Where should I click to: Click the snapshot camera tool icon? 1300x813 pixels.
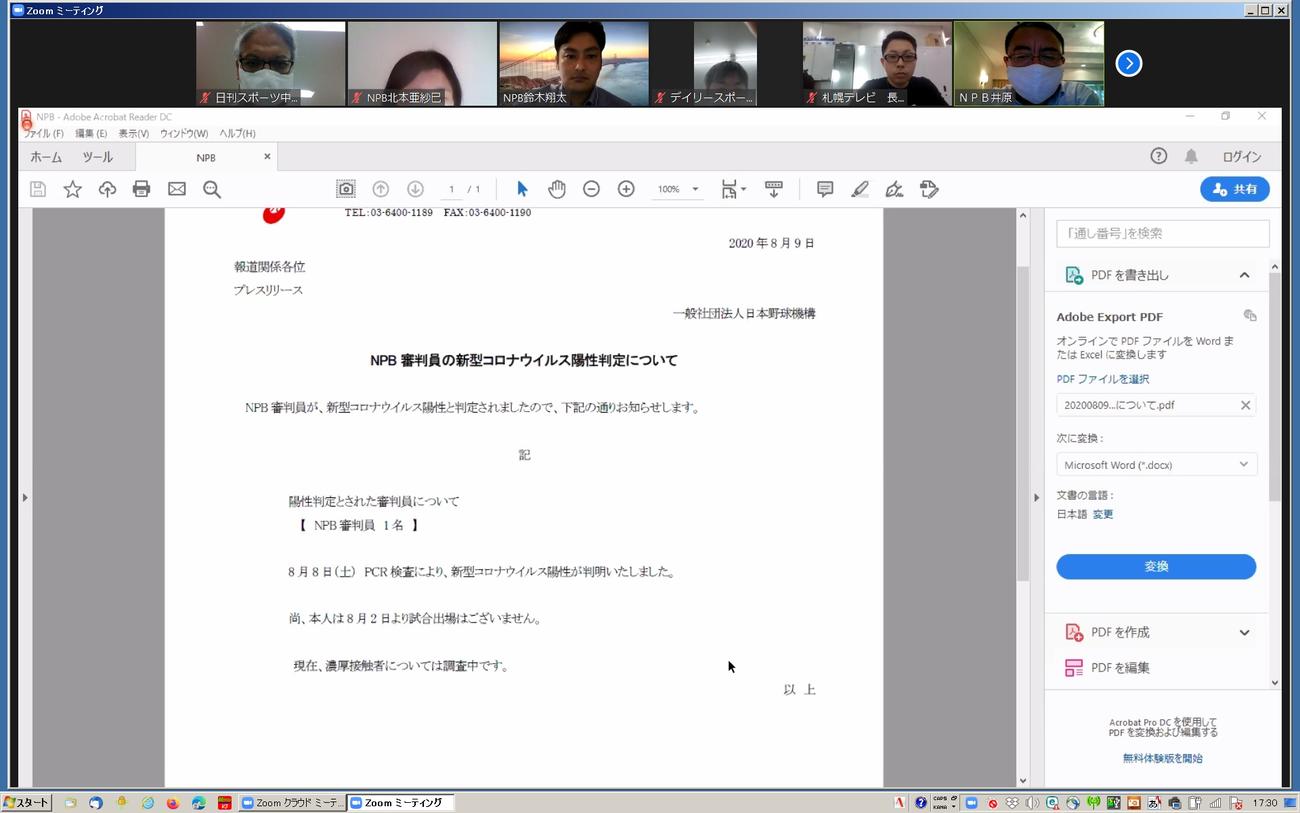[x=346, y=189]
